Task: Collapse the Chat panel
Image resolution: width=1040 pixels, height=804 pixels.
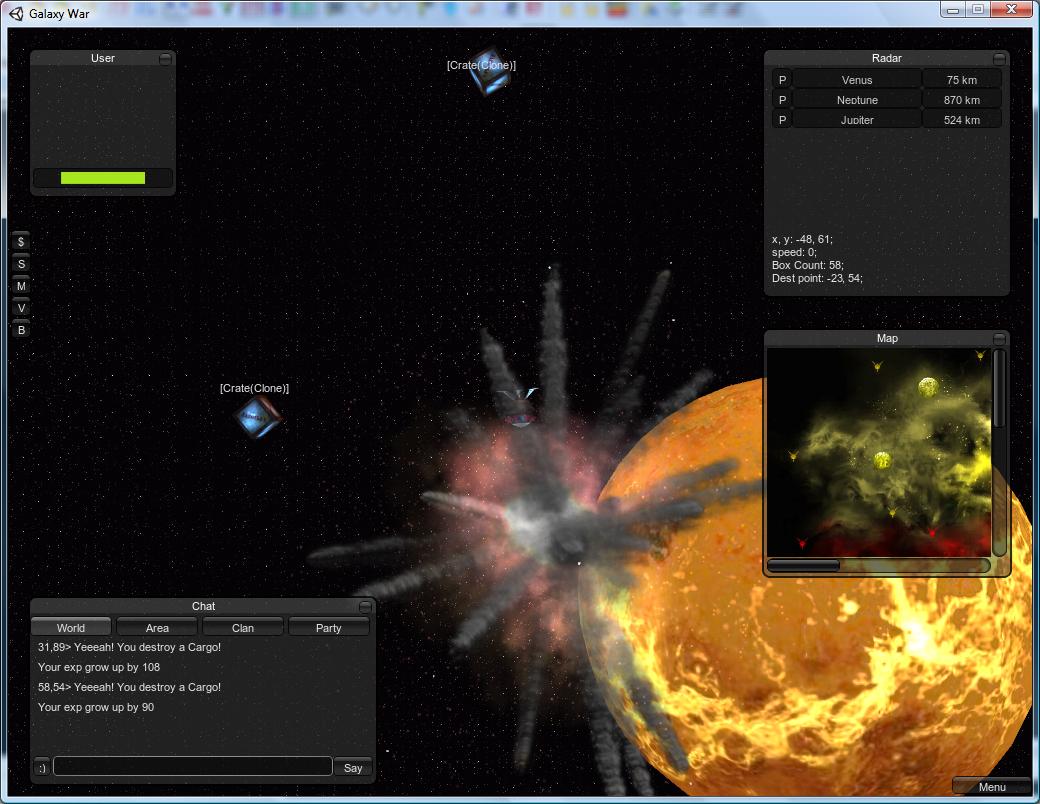Action: tap(365, 607)
